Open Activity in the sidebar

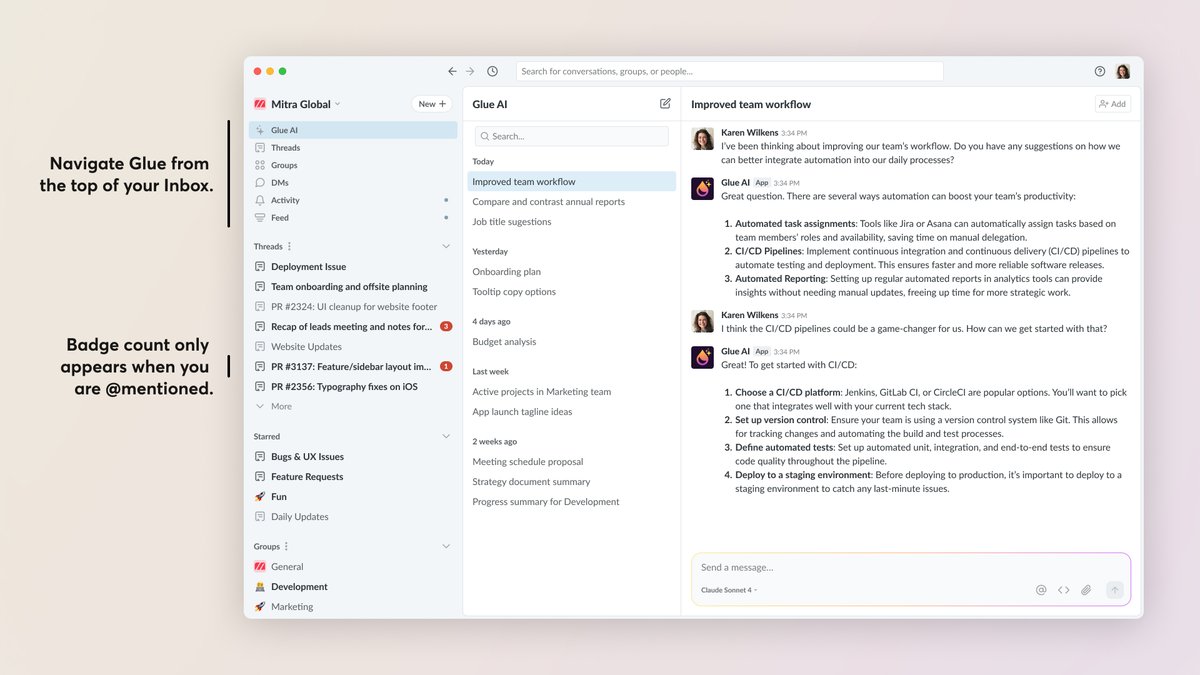[353, 200]
